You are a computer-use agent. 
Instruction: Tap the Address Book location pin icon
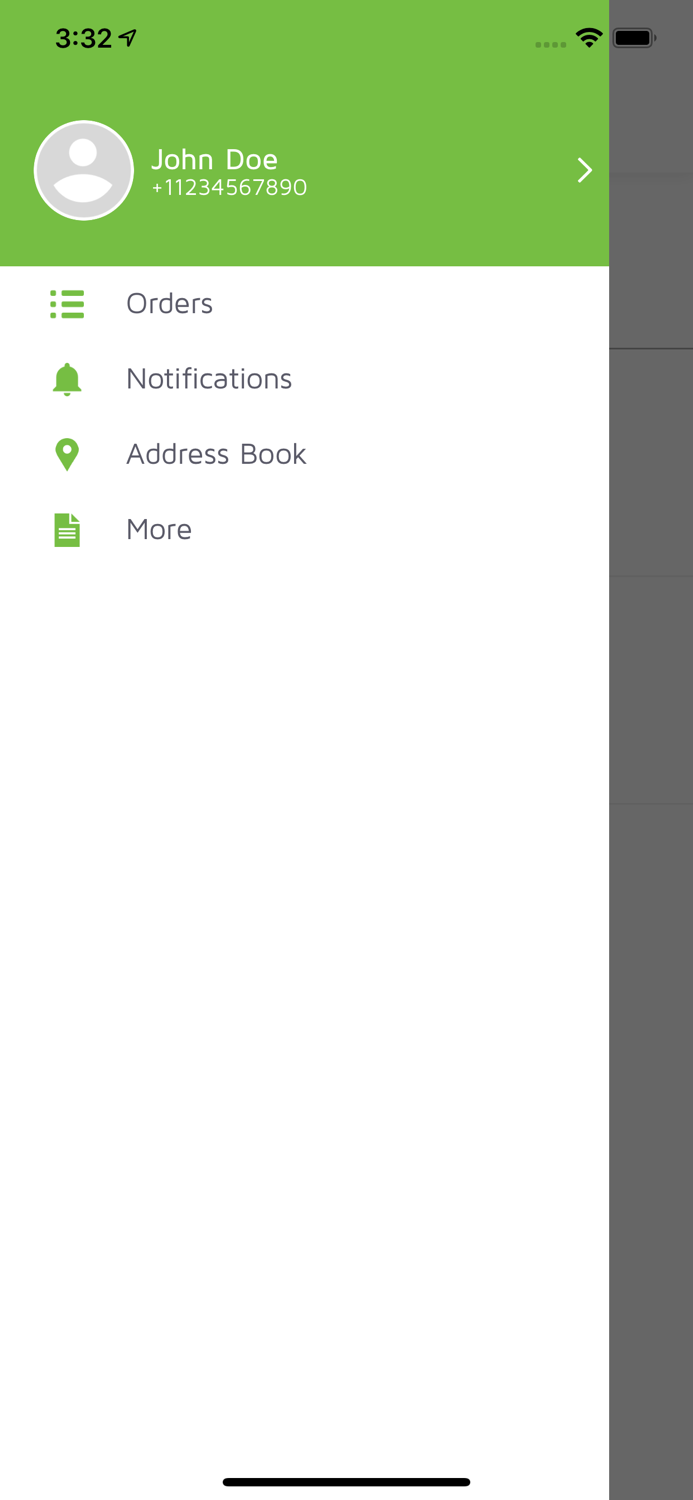click(67, 454)
